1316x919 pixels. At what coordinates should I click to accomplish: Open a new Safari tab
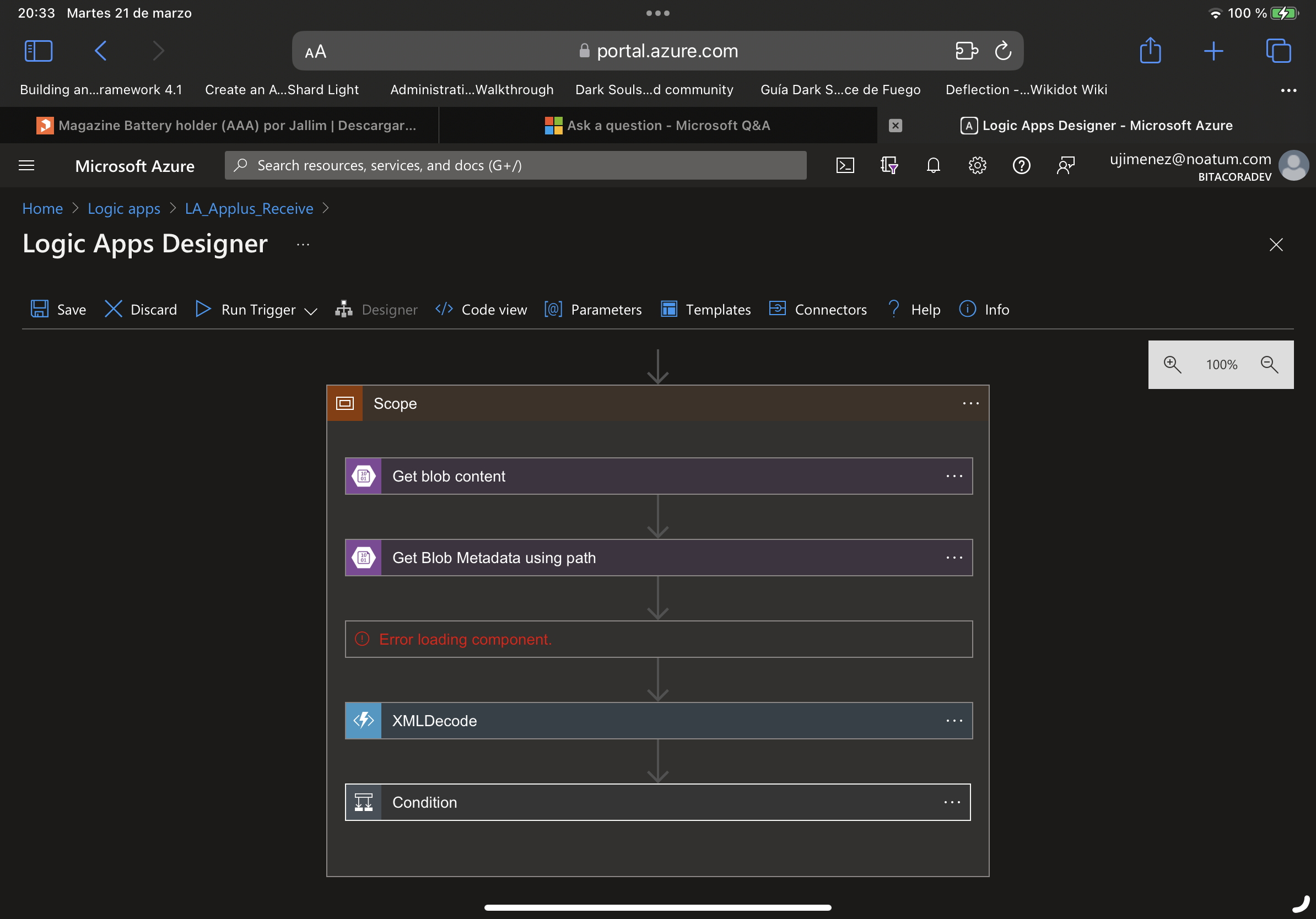(1213, 51)
